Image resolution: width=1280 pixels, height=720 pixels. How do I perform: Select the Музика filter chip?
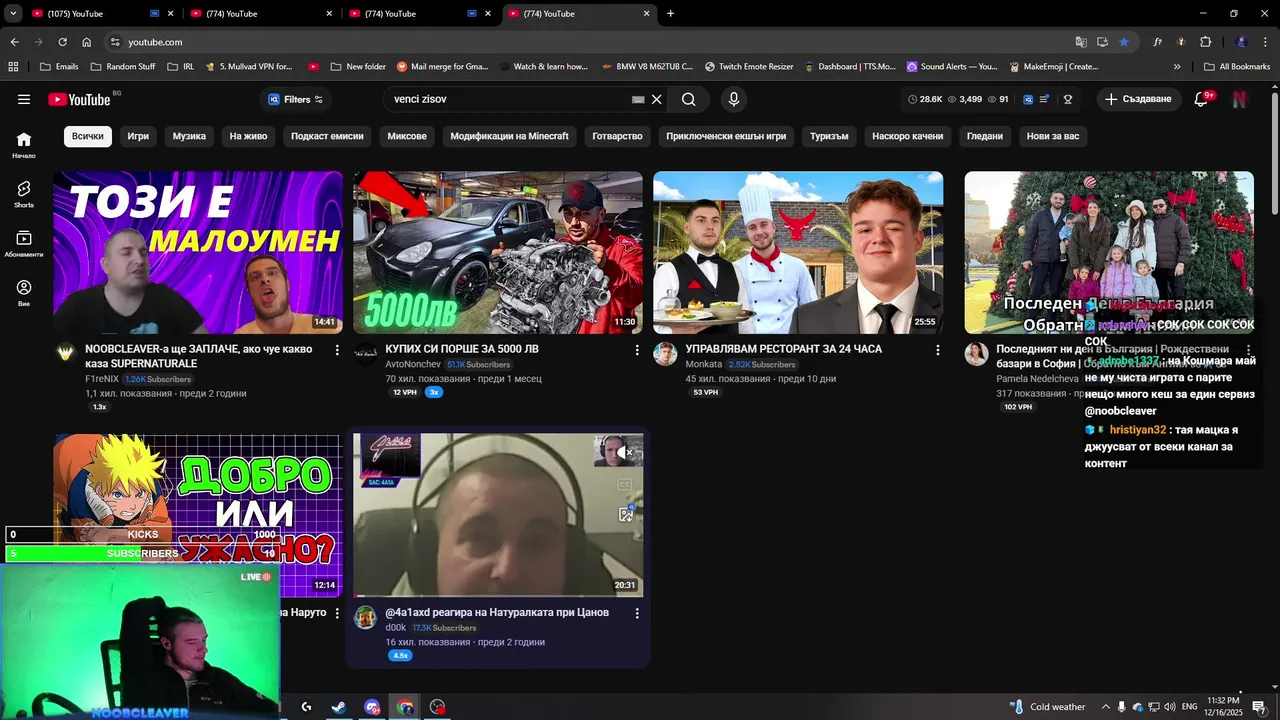pos(189,136)
